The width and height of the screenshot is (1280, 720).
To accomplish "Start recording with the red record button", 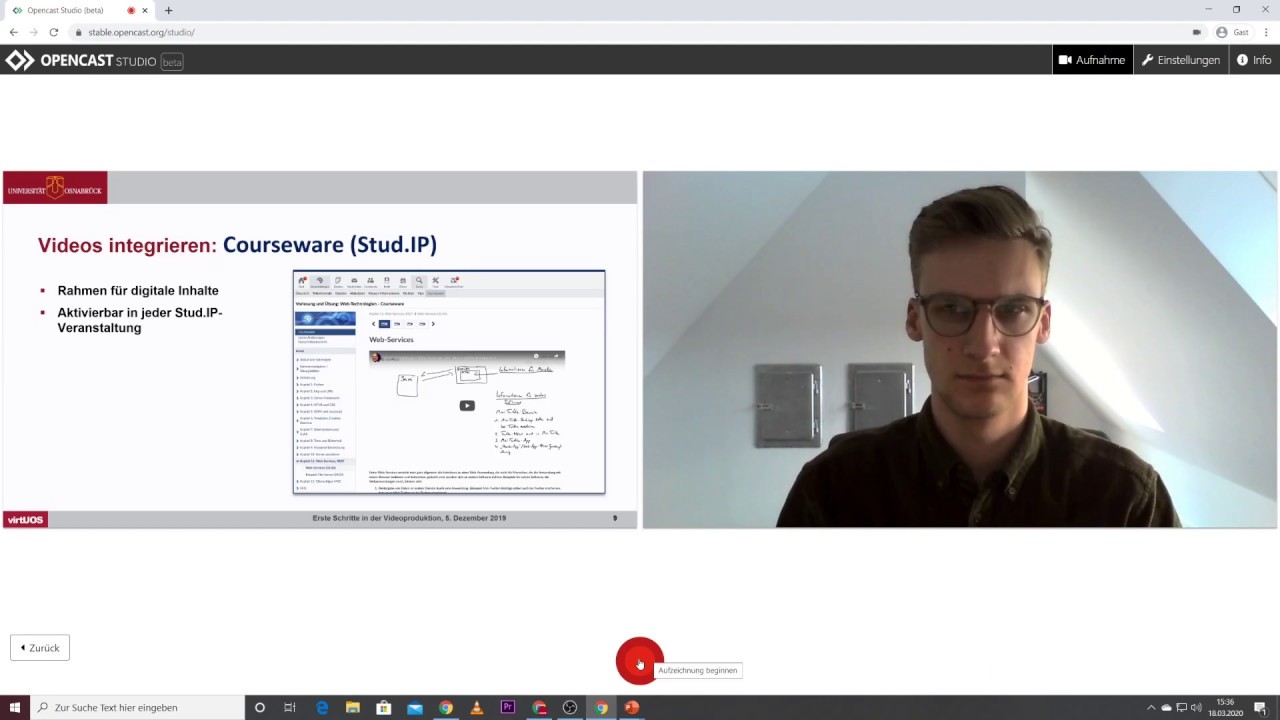I will coord(639,661).
